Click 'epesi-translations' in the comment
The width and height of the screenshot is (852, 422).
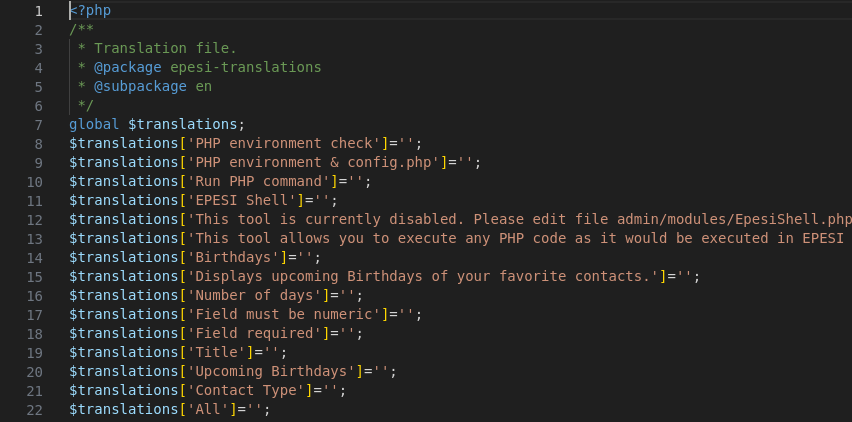[x=246, y=68]
